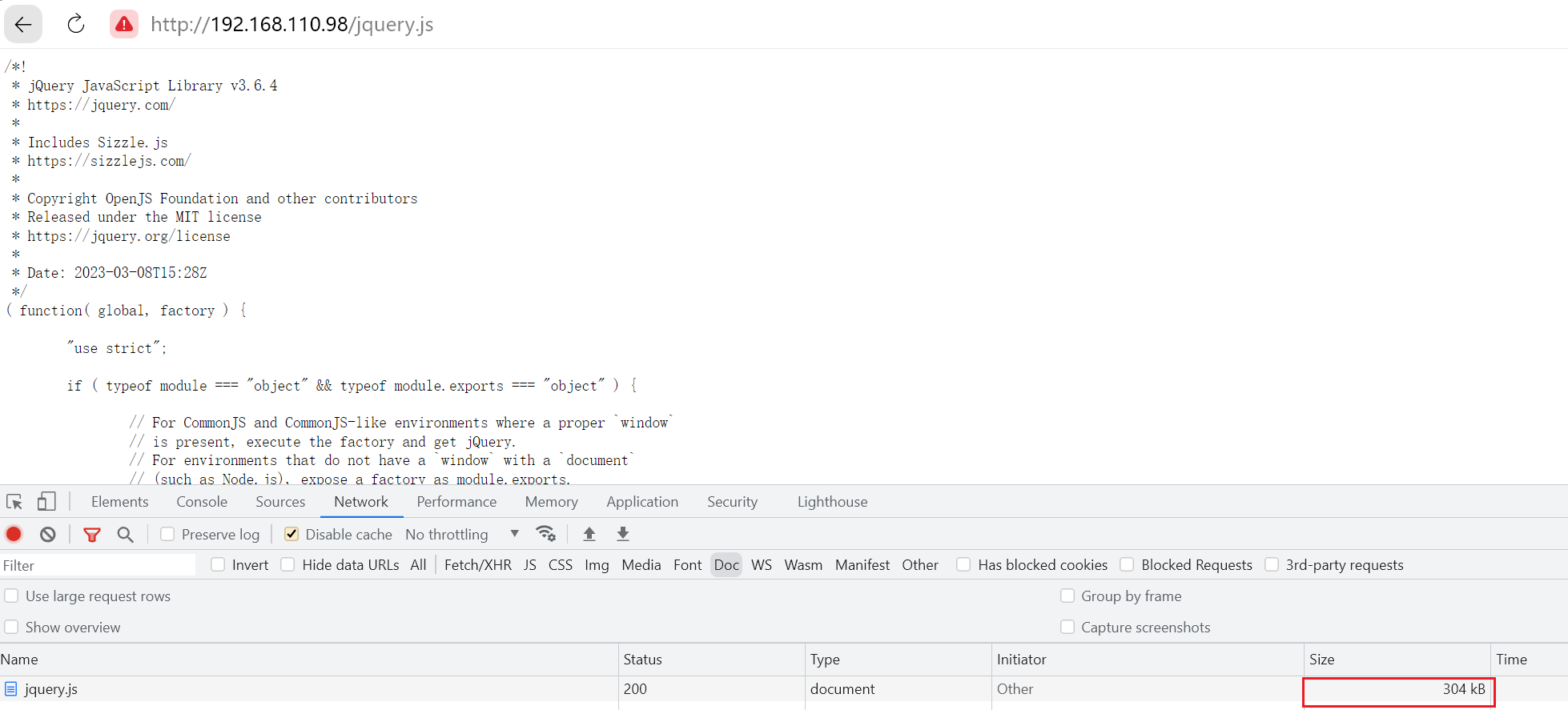Screen dimensions: 1568x710
Task: Switch to the Elements tab
Action: [120, 502]
